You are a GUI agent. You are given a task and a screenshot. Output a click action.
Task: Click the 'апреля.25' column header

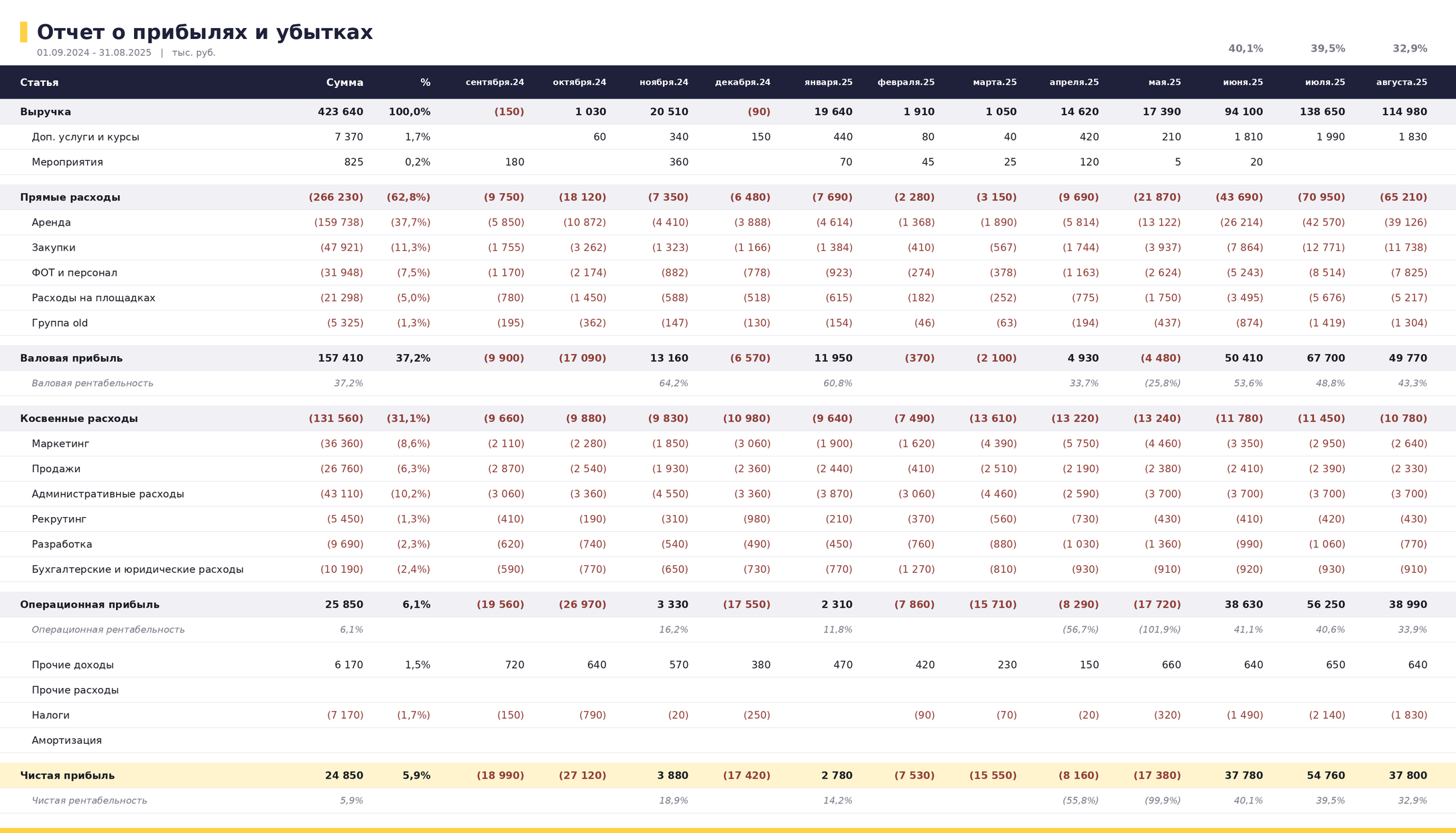1074,82
